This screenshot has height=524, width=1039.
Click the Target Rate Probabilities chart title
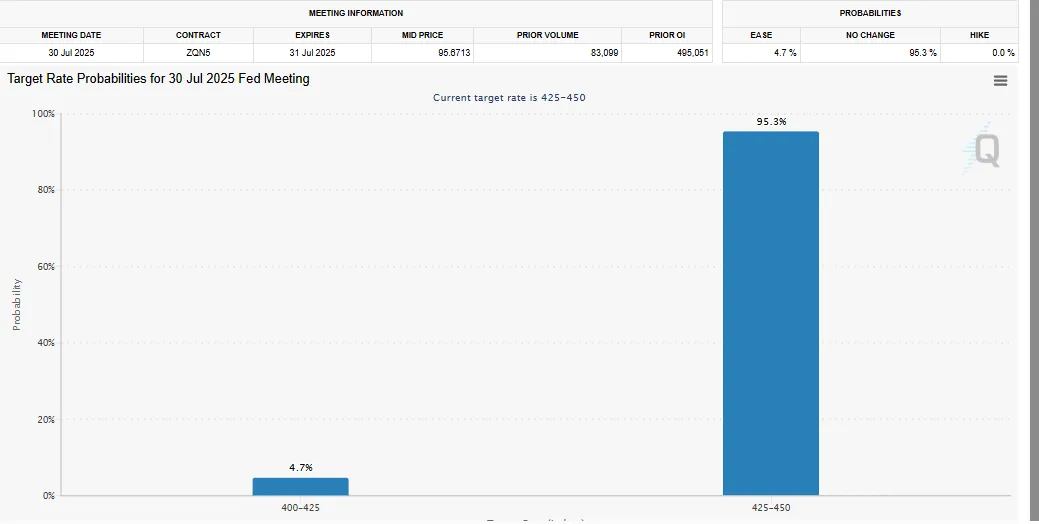point(158,78)
